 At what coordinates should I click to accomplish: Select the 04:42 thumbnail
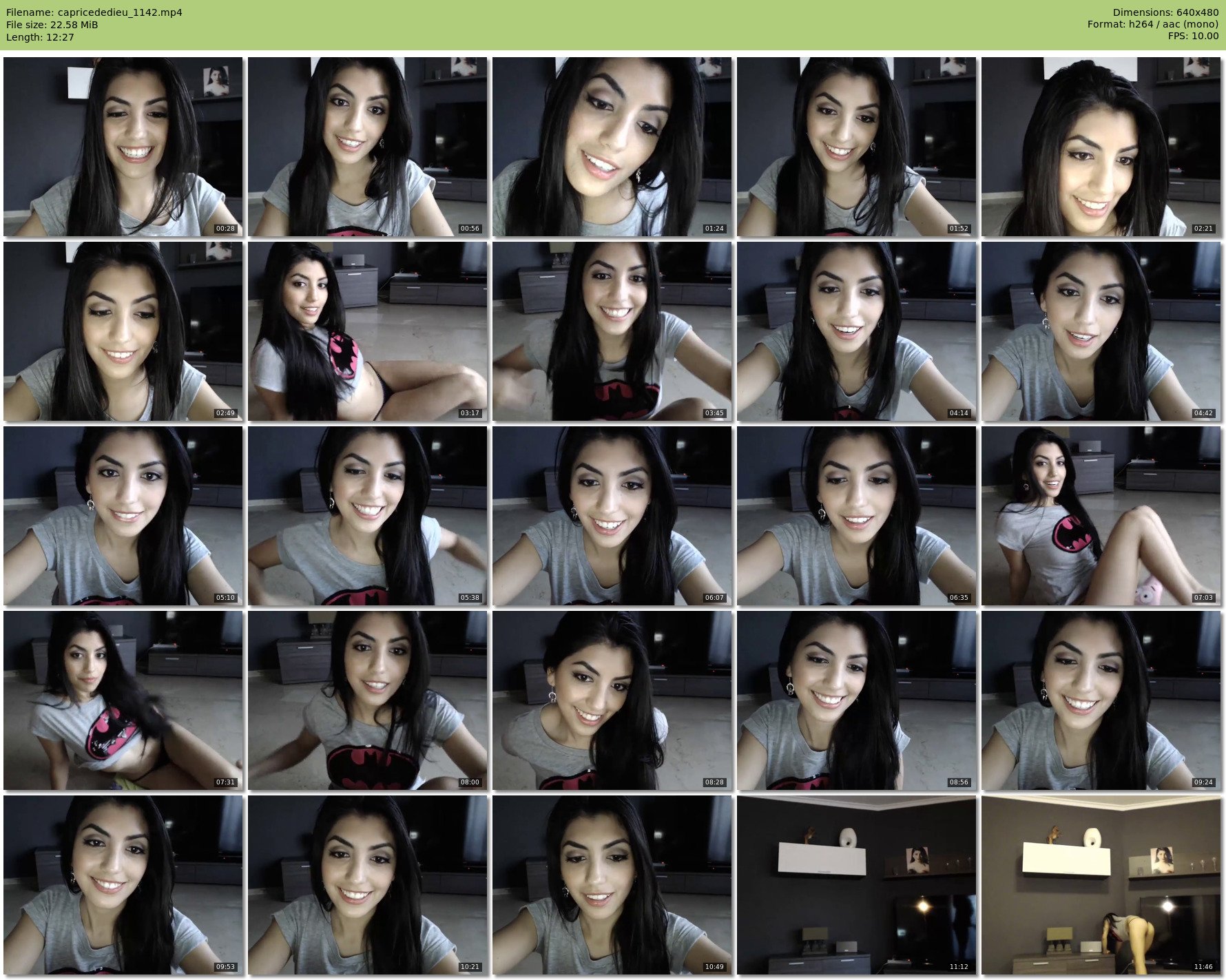tap(1101, 331)
